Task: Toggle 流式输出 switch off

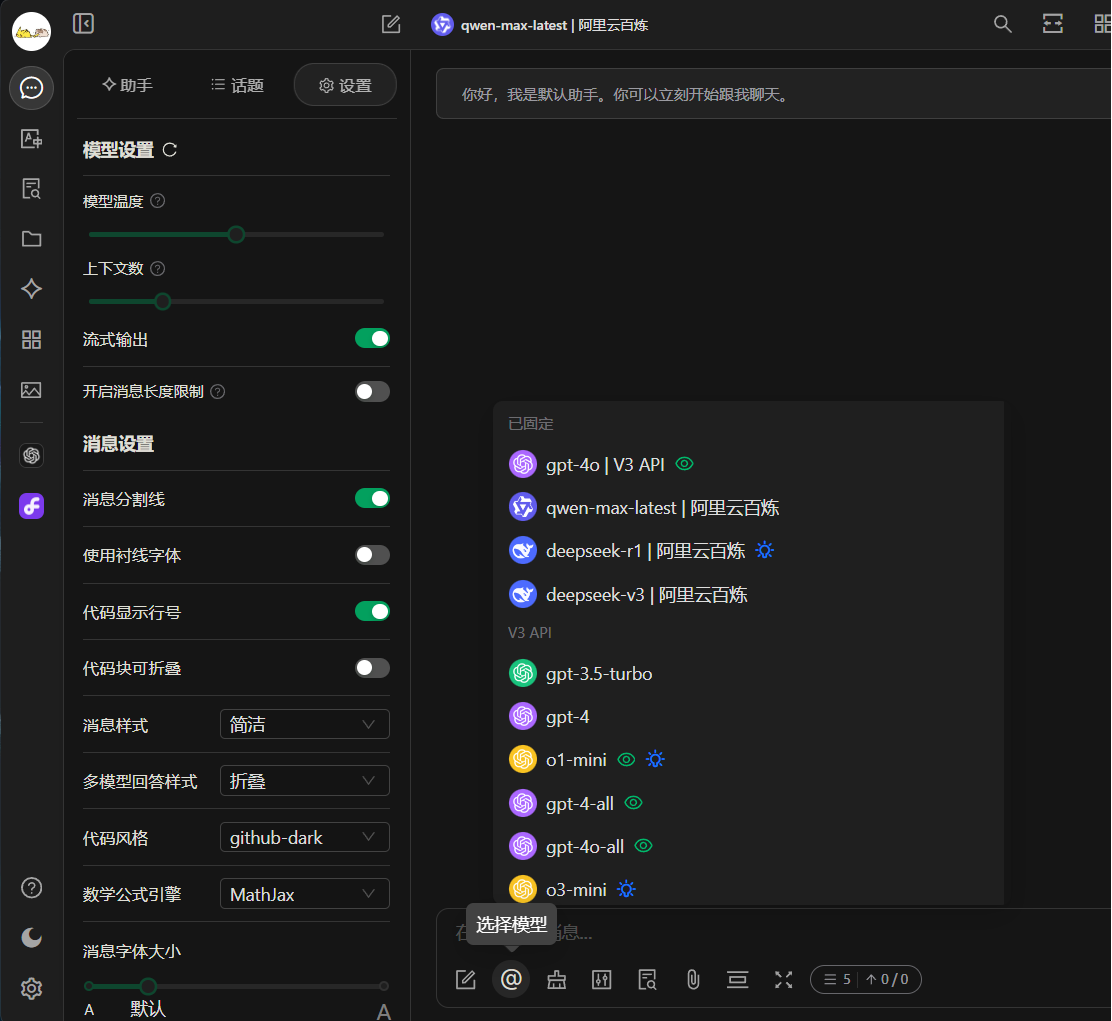Action: click(x=372, y=339)
